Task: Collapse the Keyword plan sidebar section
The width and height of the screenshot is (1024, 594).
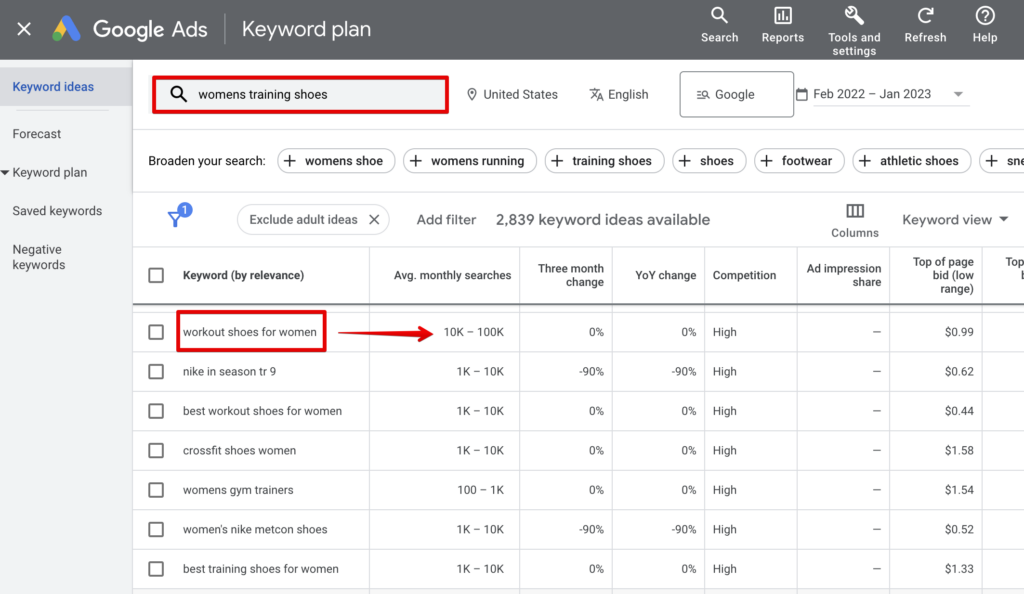Action: point(5,172)
